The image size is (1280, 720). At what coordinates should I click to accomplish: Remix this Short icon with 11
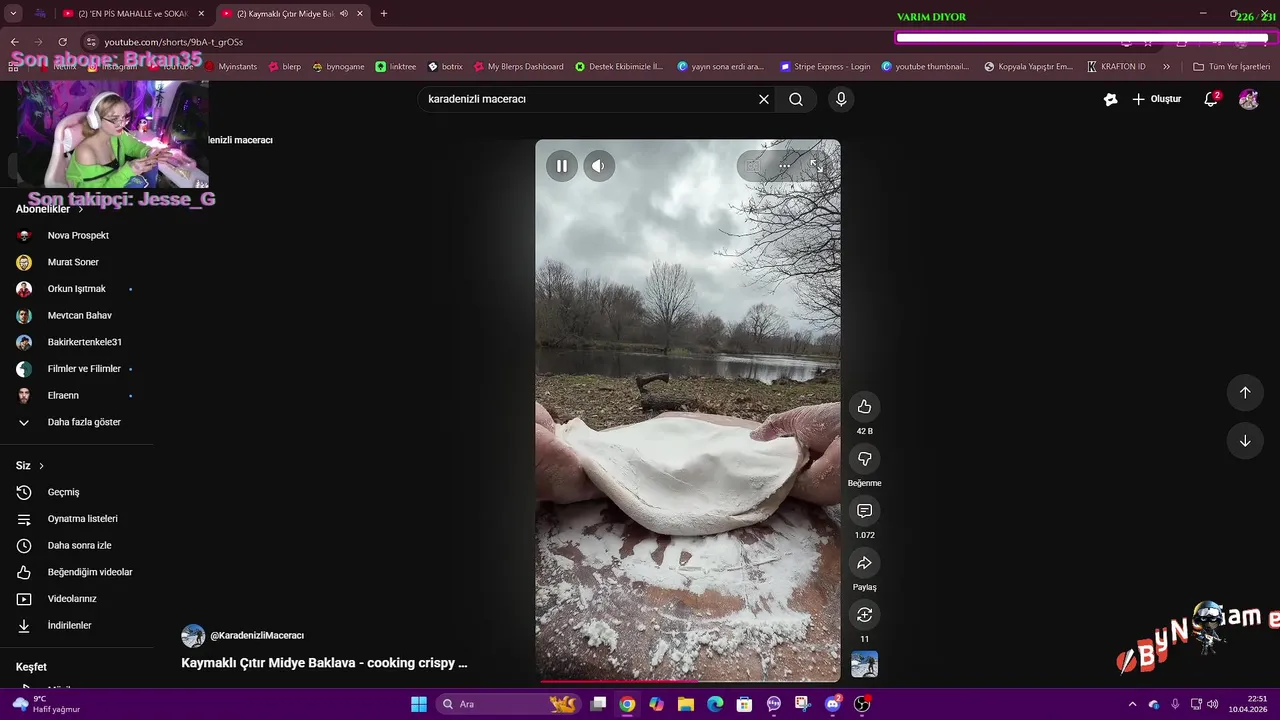point(864,614)
